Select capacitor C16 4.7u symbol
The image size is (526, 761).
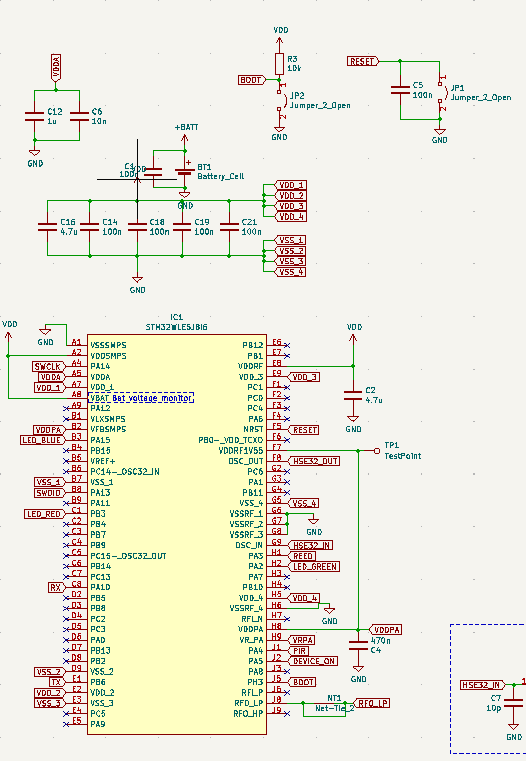click(48, 227)
